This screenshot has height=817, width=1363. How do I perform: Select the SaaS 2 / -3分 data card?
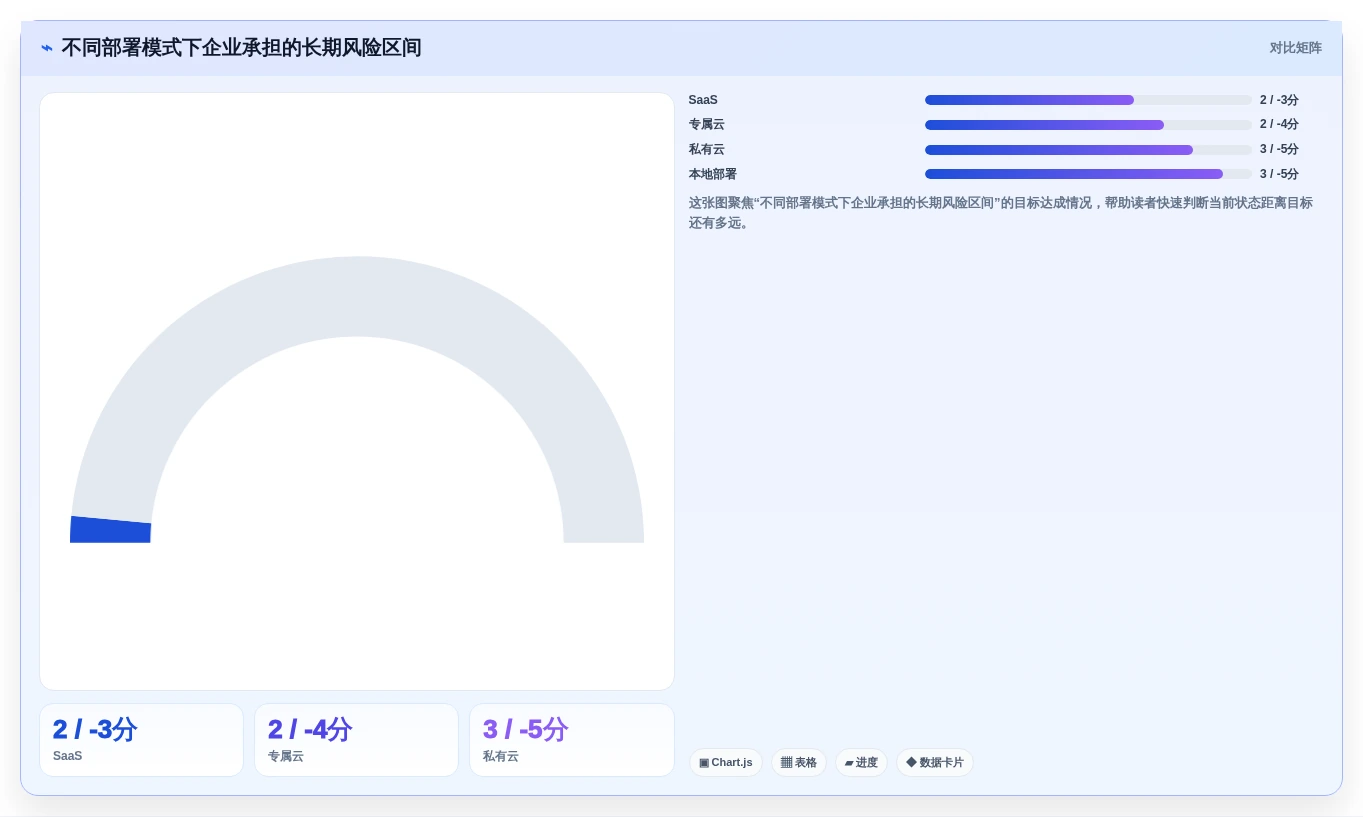141,740
